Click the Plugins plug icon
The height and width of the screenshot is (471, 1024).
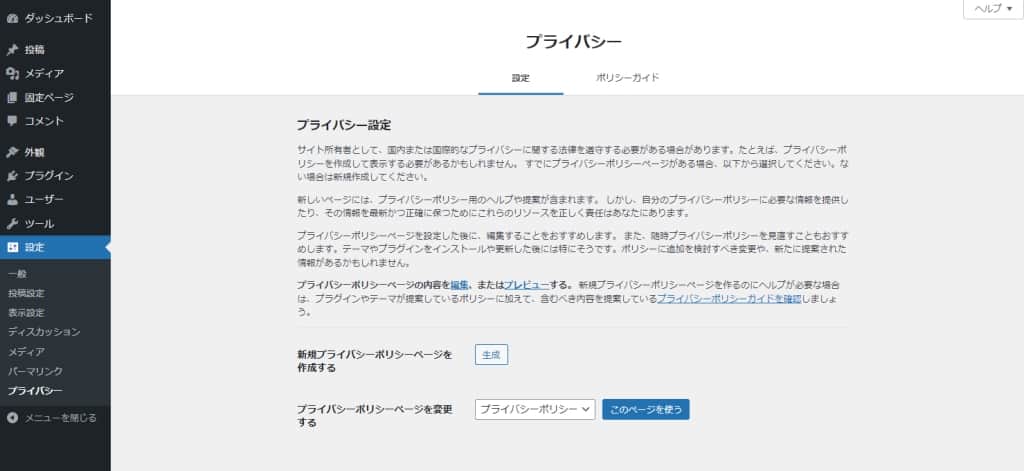tap(12, 176)
